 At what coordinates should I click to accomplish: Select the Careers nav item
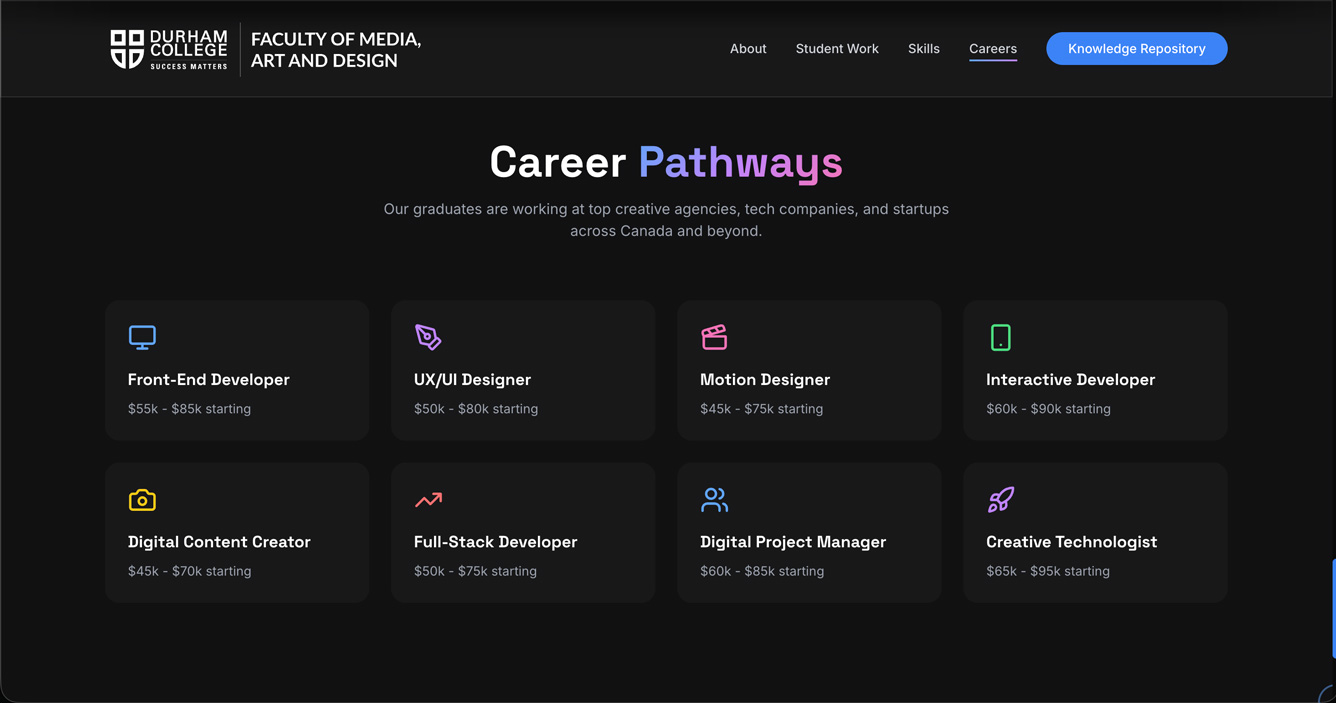coord(993,48)
